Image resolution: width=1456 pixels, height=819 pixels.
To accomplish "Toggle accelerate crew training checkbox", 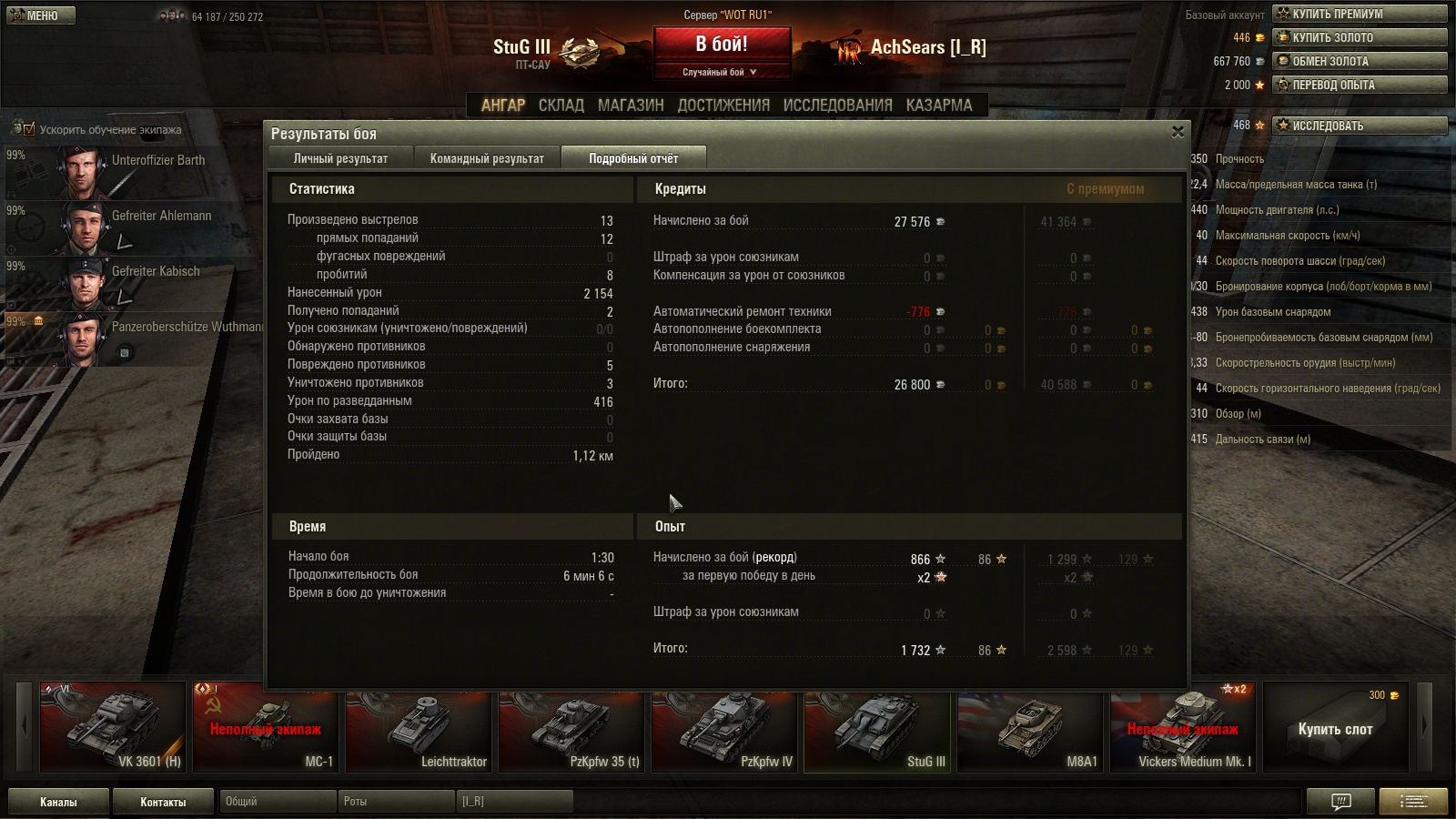I will (28, 129).
